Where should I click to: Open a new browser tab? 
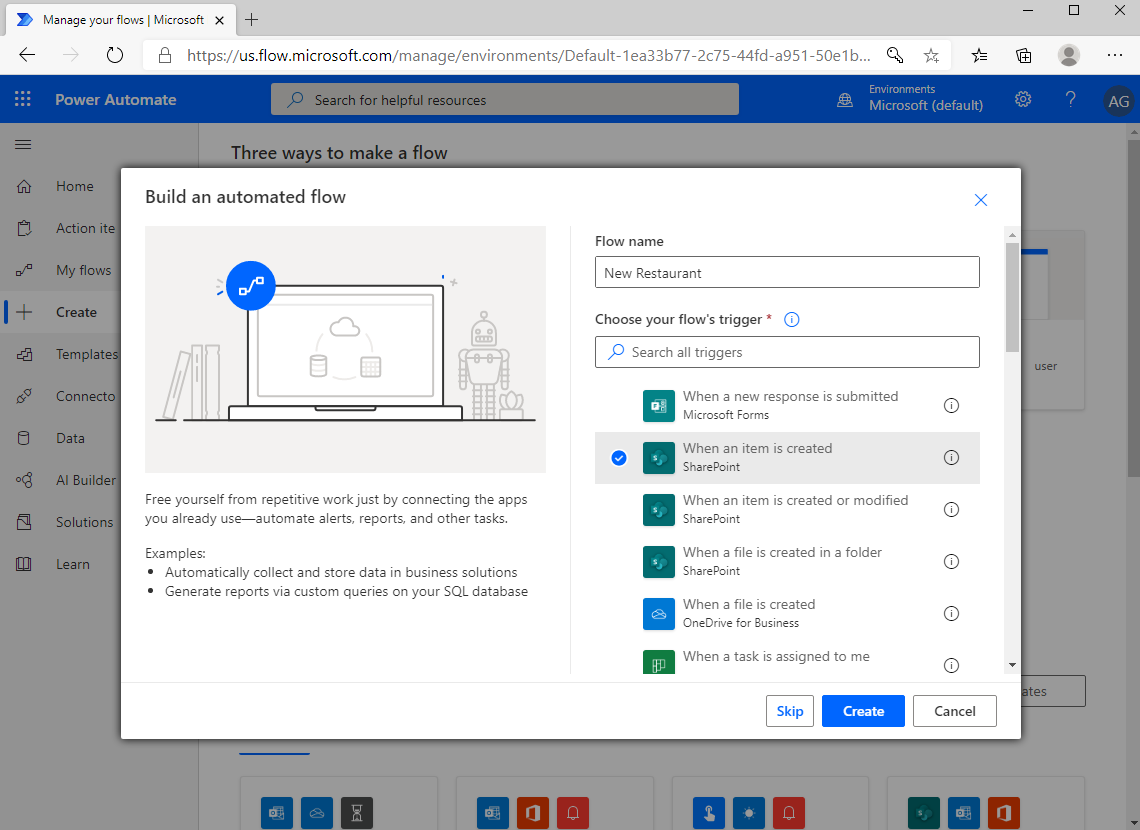[252, 20]
